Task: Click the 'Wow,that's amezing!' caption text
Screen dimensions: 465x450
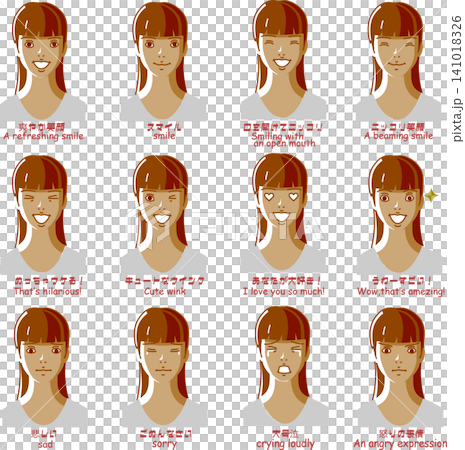Action: click(401, 292)
